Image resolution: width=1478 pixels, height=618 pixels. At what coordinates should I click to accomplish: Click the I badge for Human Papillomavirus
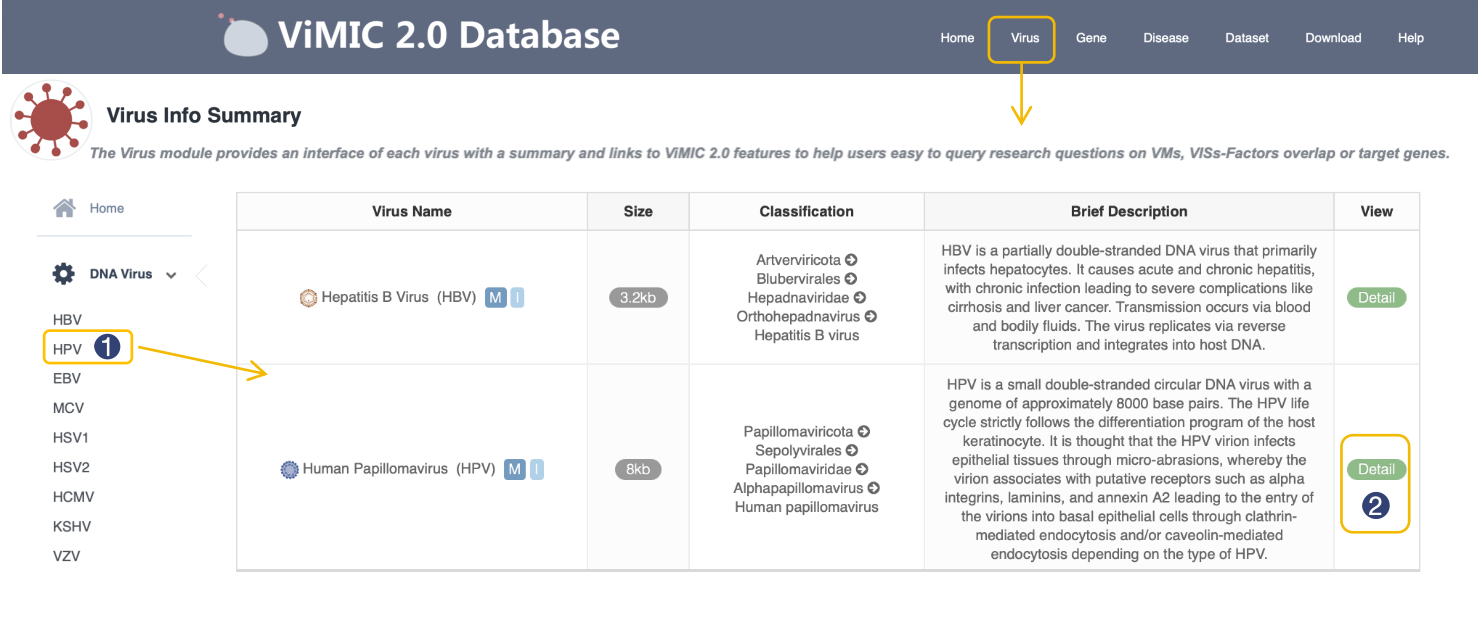[x=536, y=469]
